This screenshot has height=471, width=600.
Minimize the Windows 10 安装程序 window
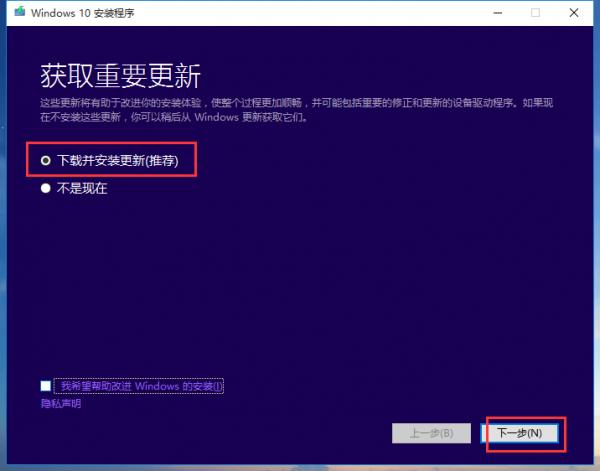pos(497,13)
